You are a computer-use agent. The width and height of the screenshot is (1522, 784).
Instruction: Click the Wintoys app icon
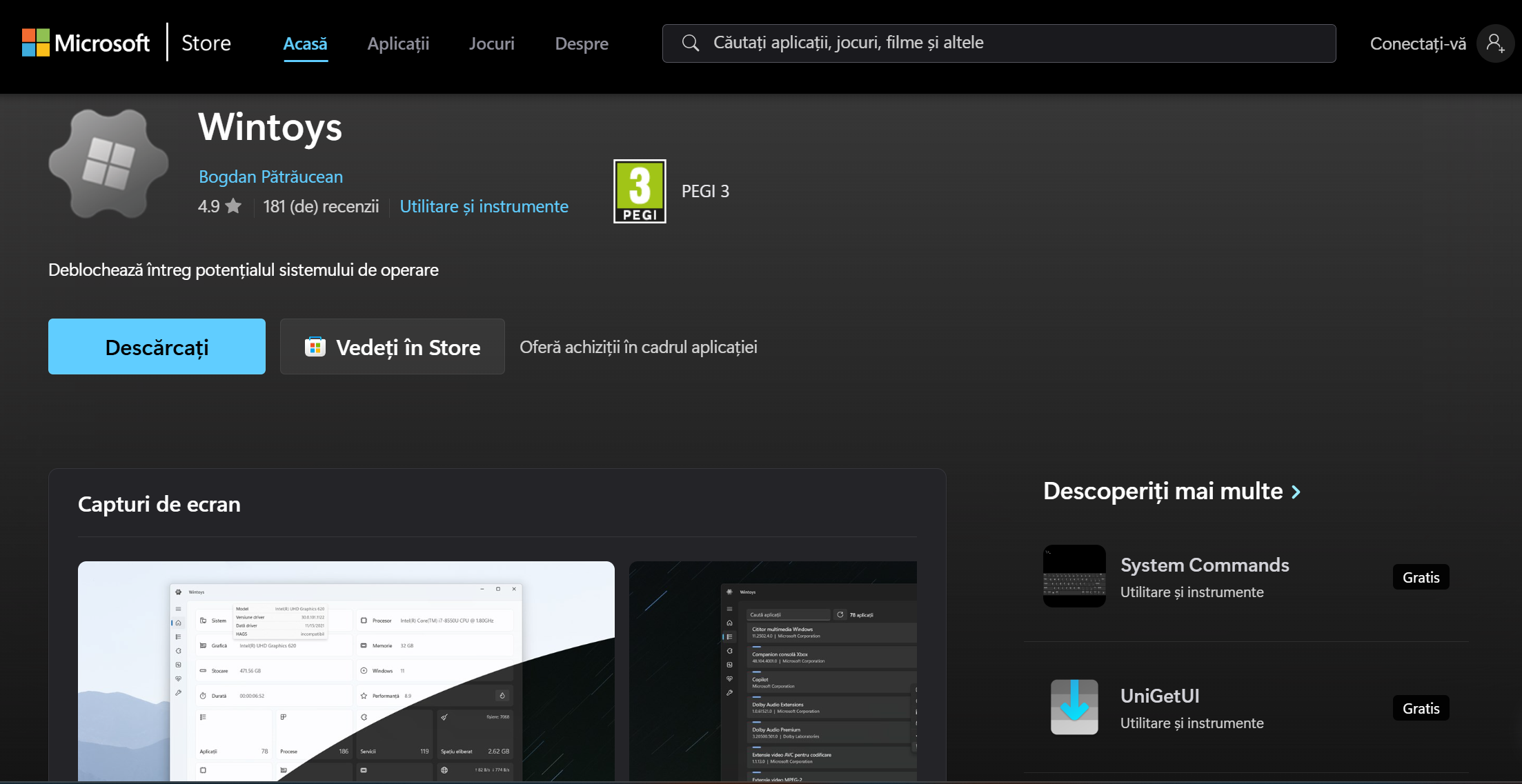(108, 164)
